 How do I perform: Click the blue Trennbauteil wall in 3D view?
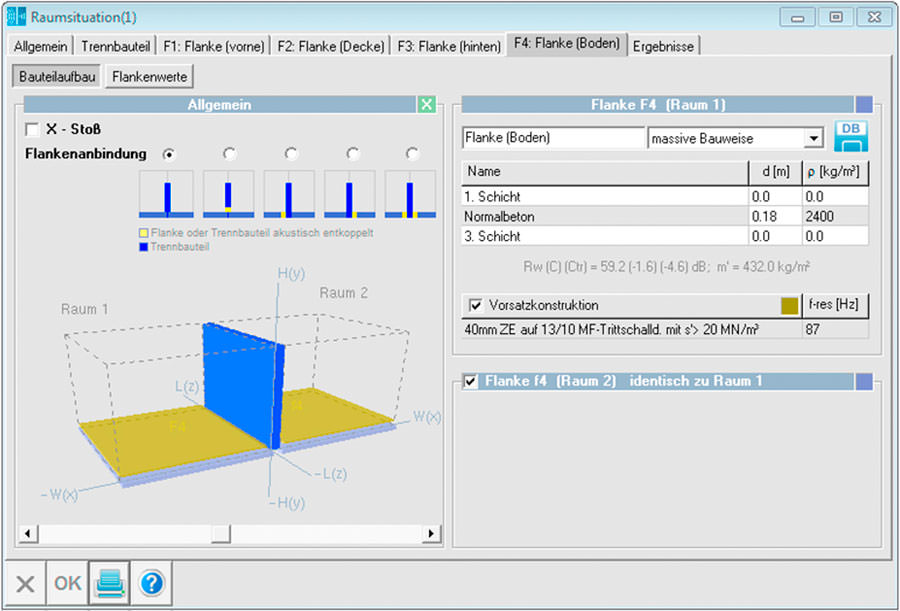tap(241, 384)
